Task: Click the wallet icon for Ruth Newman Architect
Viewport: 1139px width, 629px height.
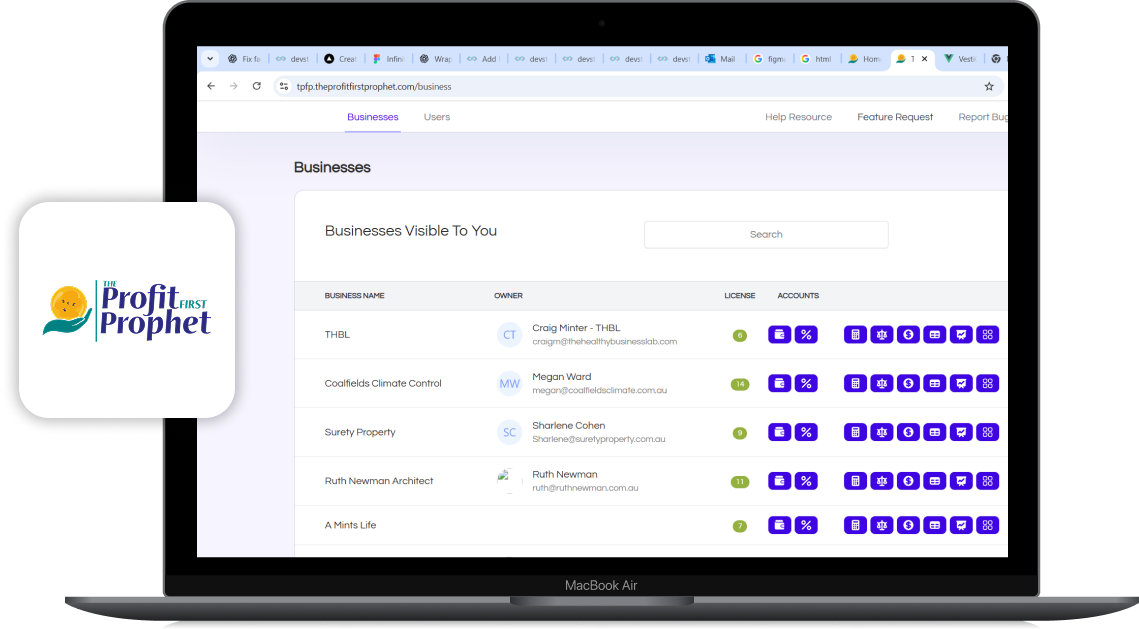Action: pos(779,481)
